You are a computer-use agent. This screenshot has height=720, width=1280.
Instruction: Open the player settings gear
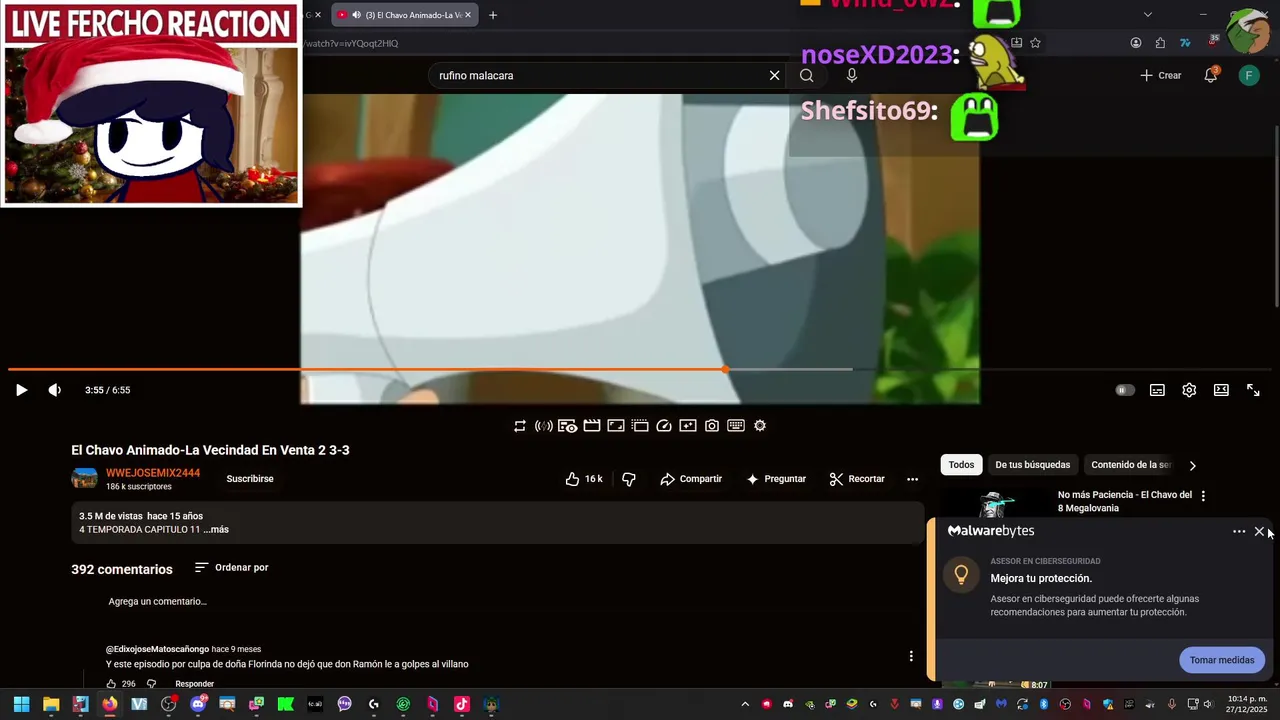pos(1189,390)
